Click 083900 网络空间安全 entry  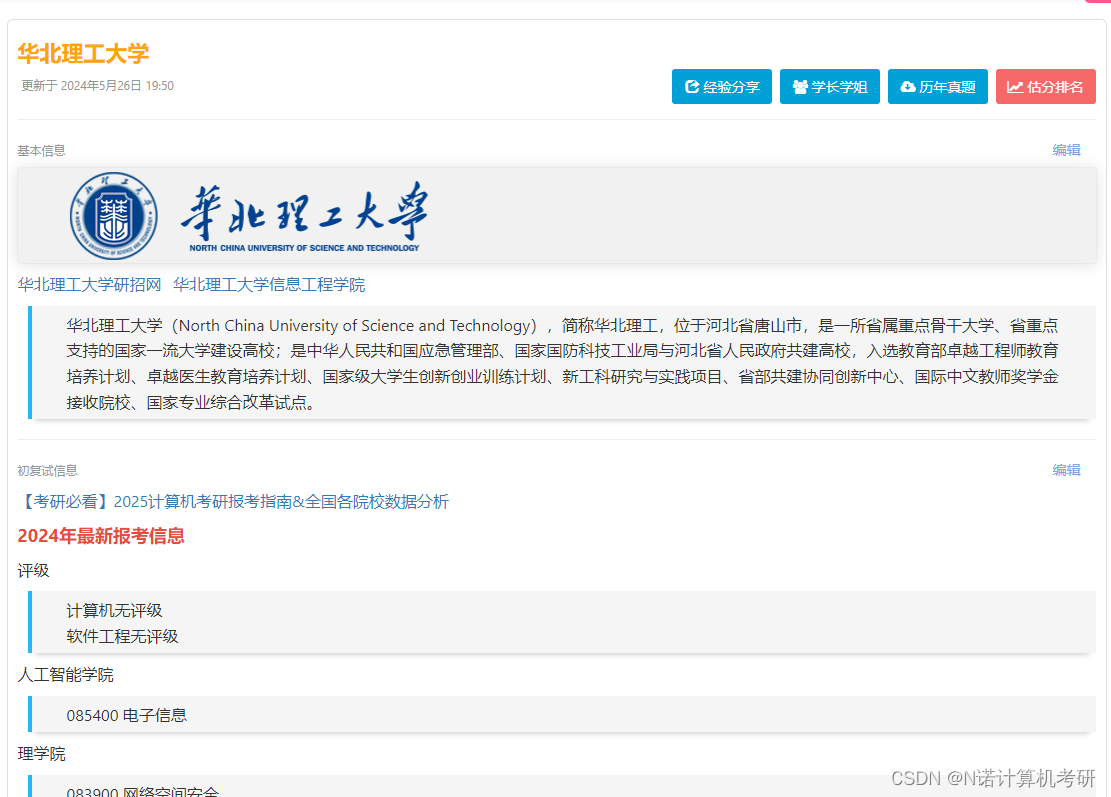point(142,791)
